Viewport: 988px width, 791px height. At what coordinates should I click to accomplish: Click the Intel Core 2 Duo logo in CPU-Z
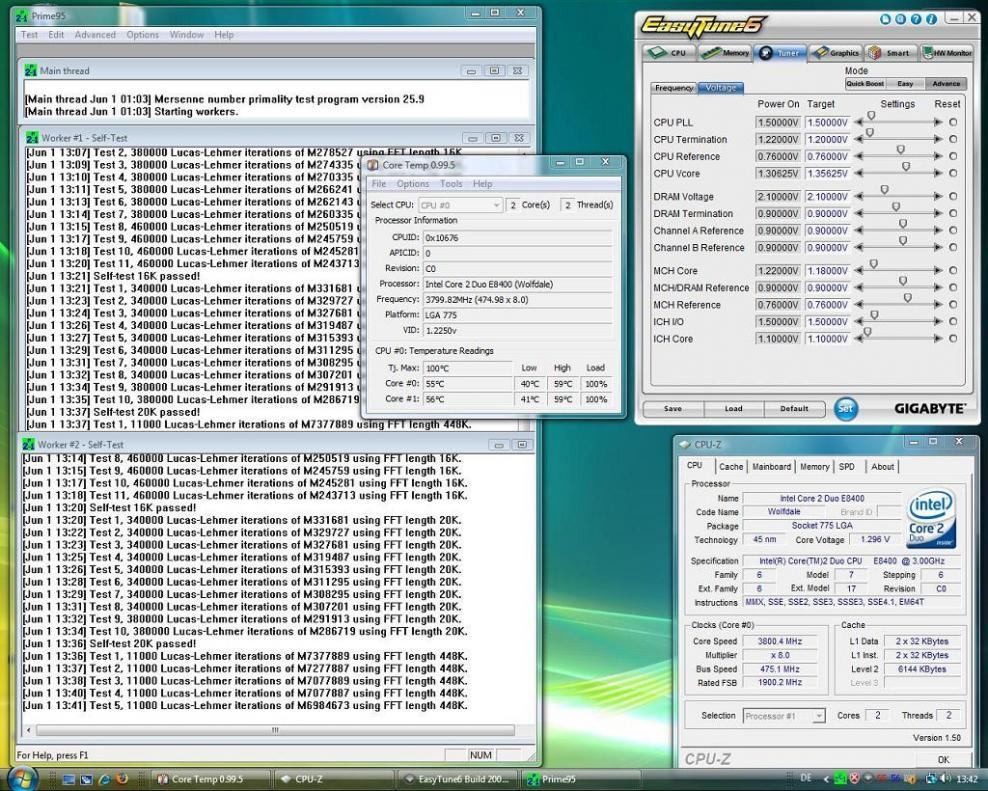tap(931, 518)
